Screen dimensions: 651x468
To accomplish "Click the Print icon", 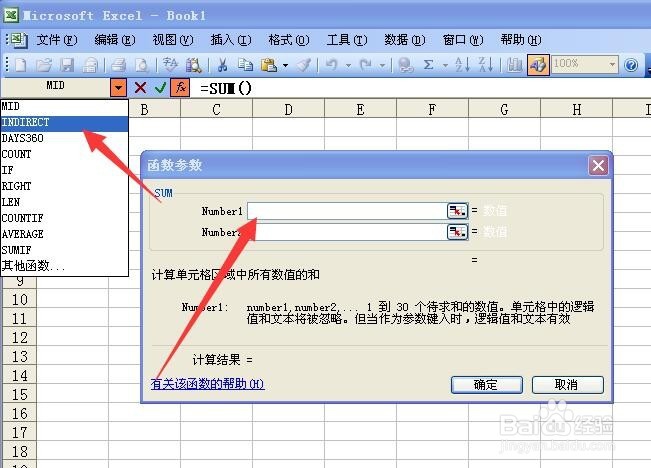I will [118, 65].
